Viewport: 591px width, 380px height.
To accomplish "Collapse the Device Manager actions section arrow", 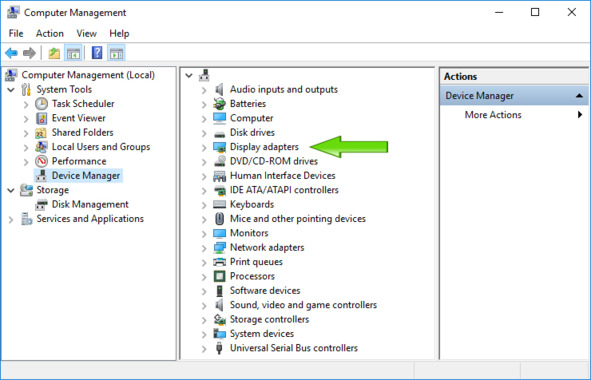I will click(579, 96).
